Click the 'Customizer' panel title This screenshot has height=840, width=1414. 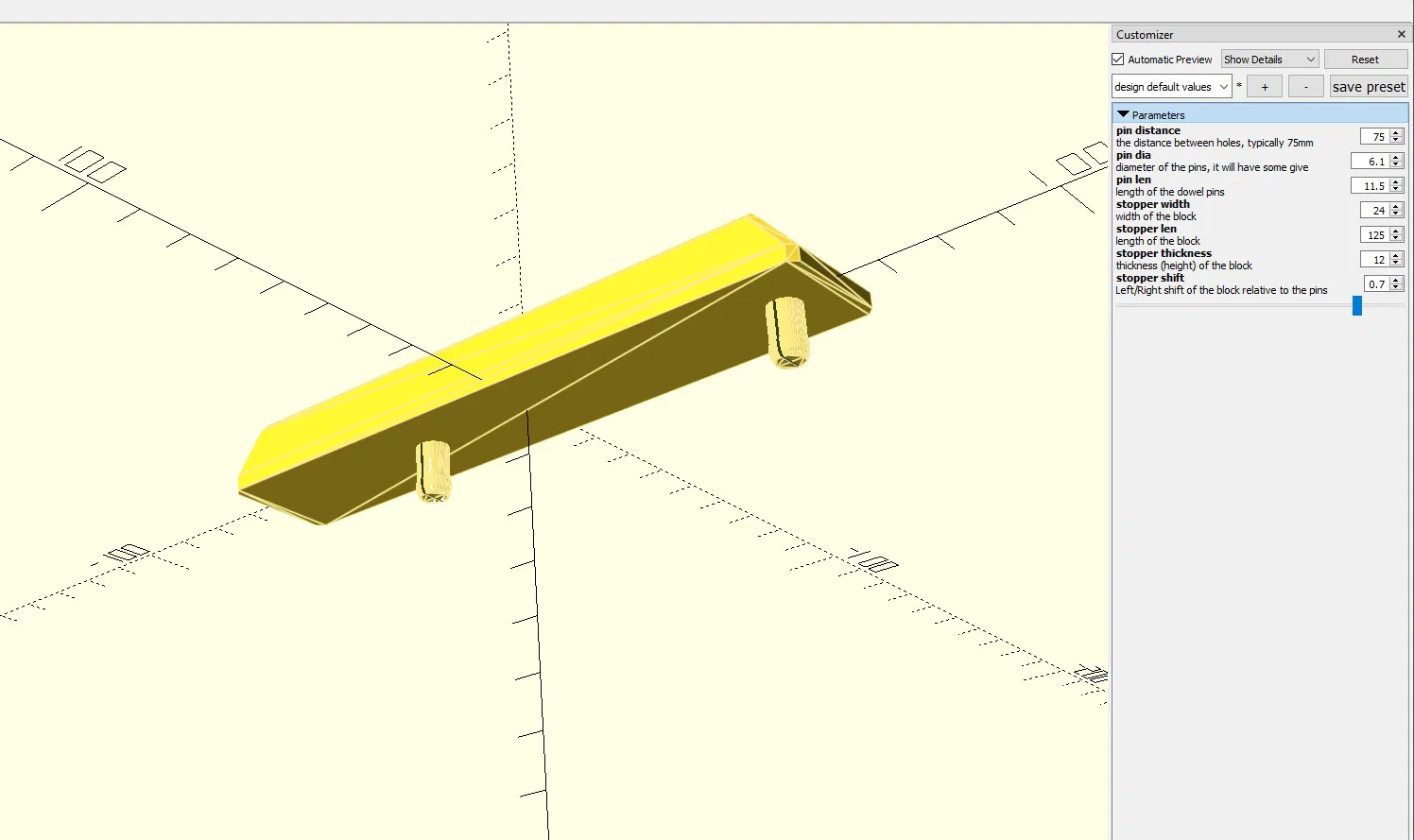tap(1144, 35)
